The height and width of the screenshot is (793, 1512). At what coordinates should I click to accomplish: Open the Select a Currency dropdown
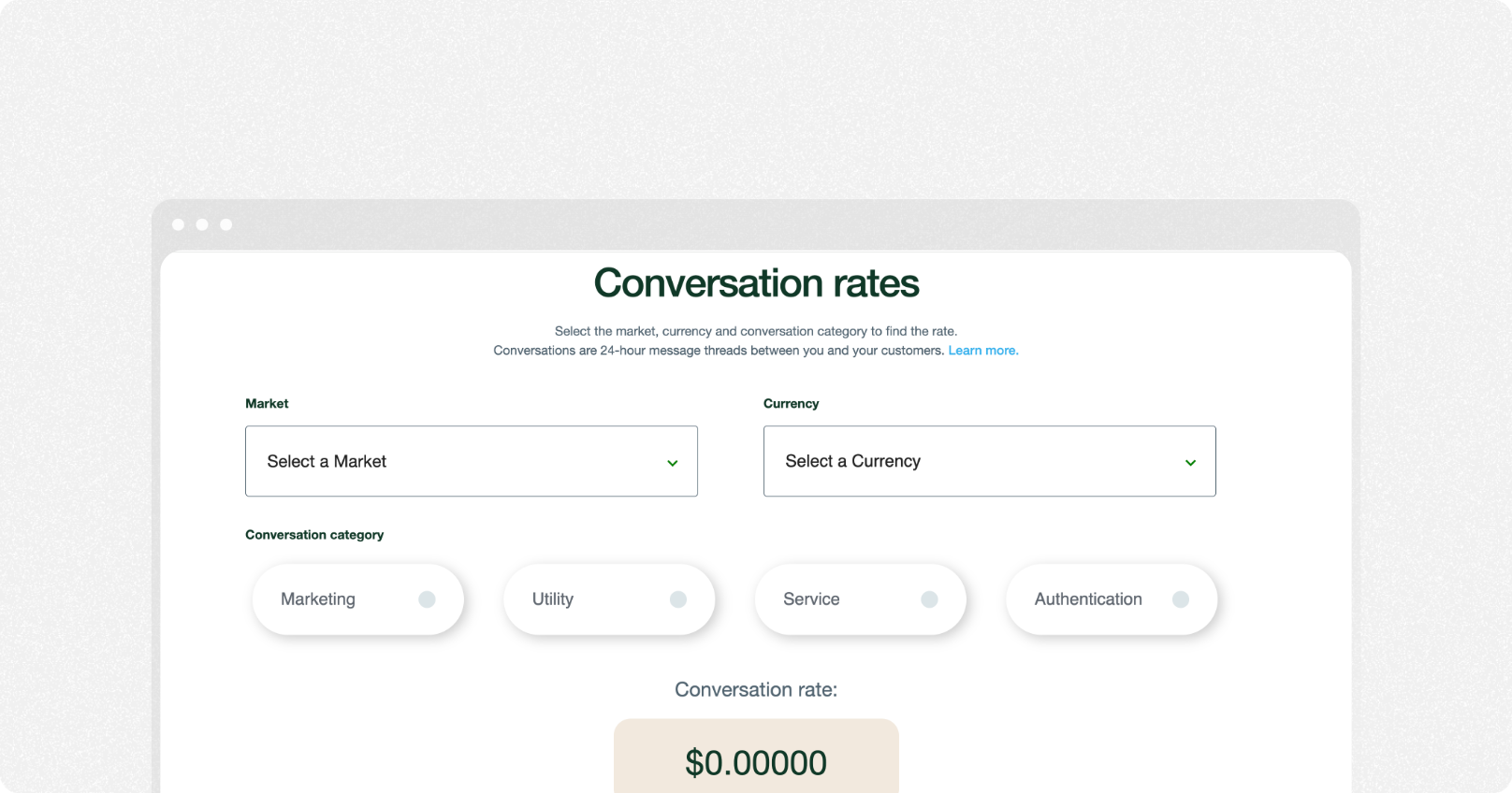(x=989, y=461)
